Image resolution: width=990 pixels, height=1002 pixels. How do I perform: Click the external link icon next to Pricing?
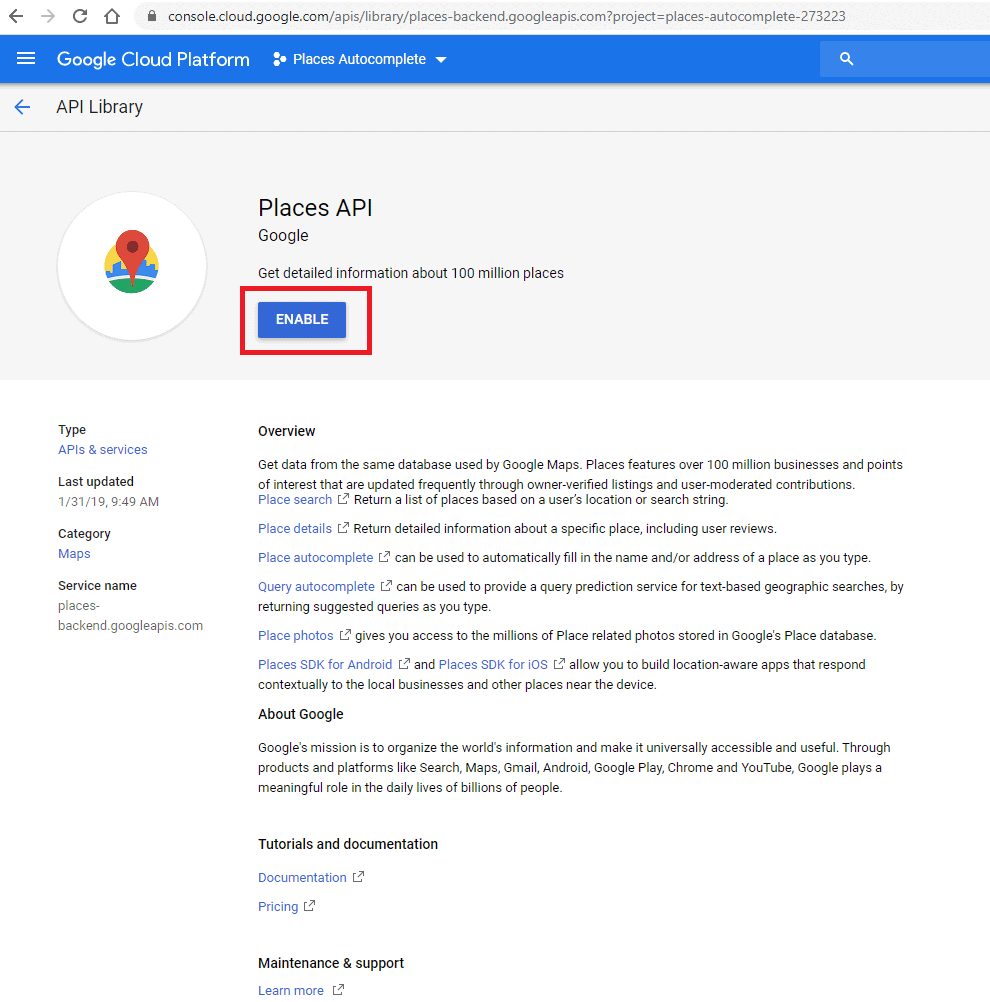coord(311,906)
